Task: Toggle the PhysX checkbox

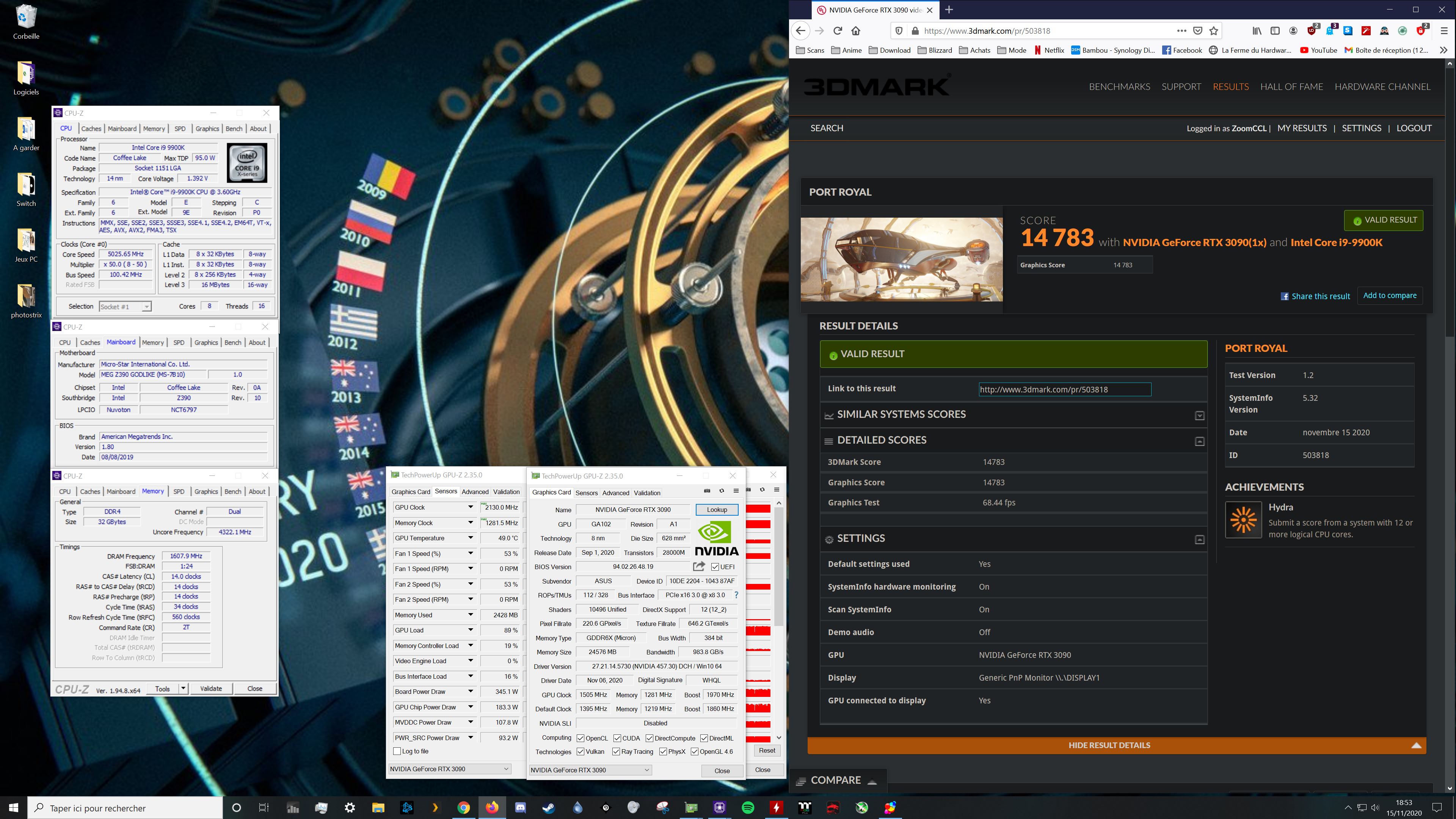Action: pyautogui.click(x=663, y=751)
